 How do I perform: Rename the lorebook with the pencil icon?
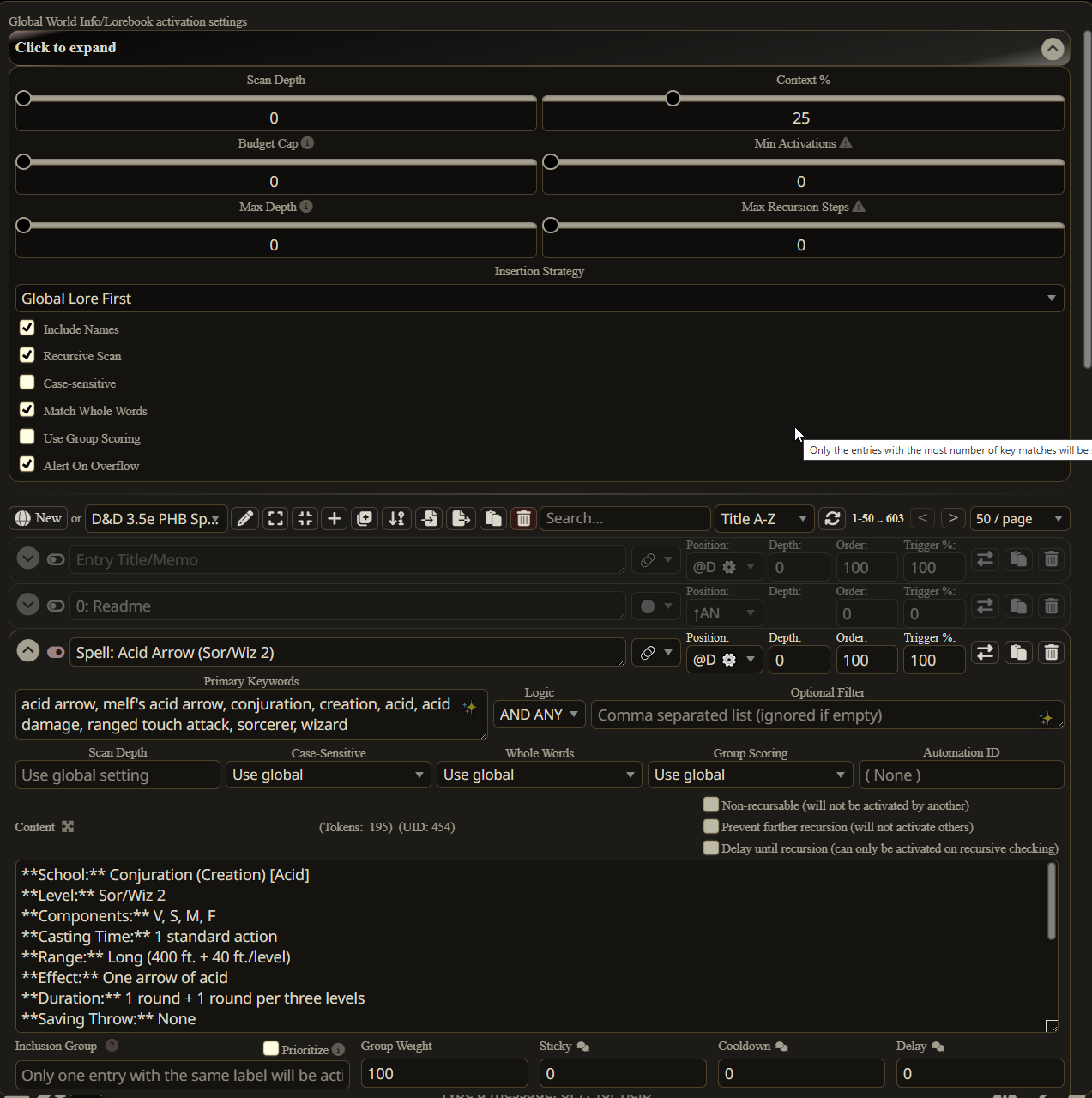pyautogui.click(x=245, y=518)
